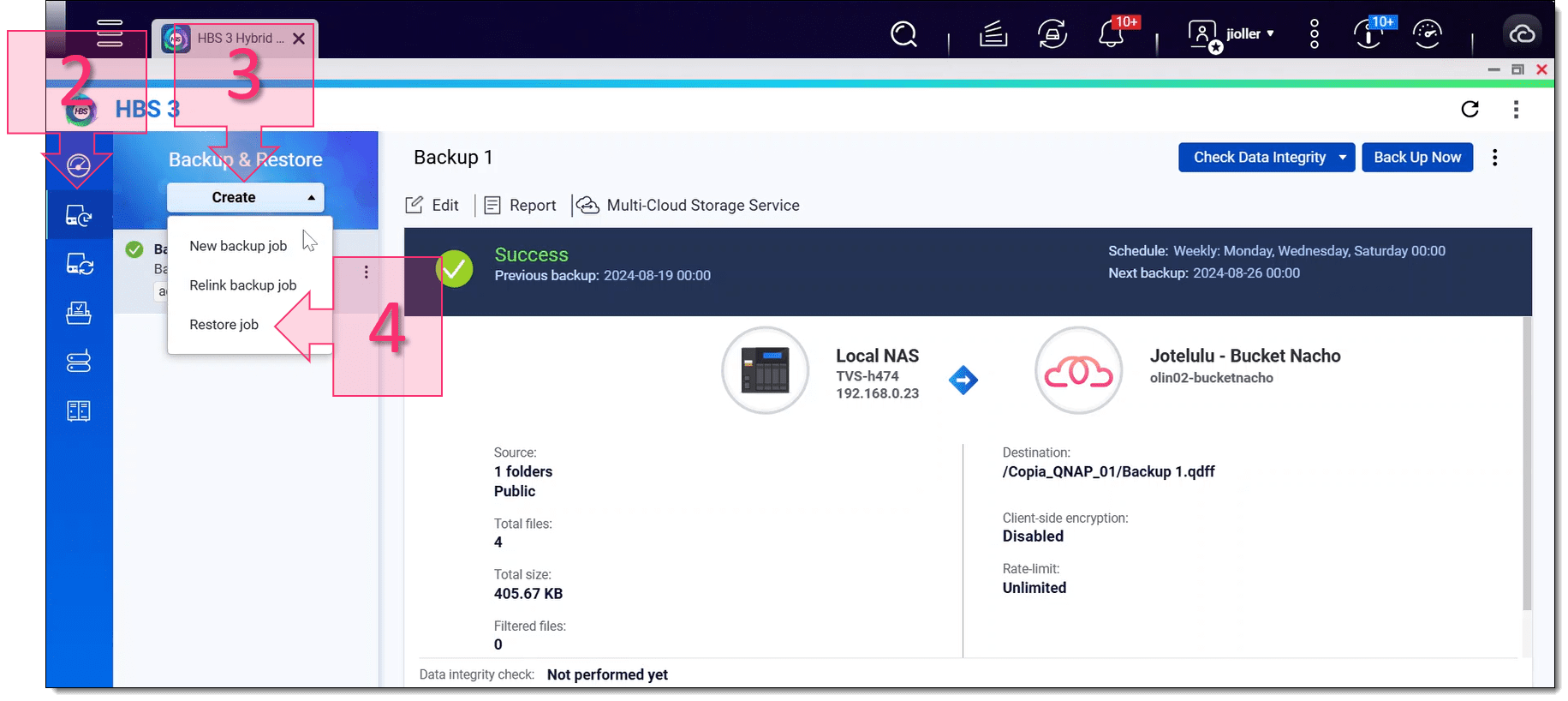Select the Sync sidebar icon
The width and height of the screenshot is (1568, 701).
coord(79,264)
